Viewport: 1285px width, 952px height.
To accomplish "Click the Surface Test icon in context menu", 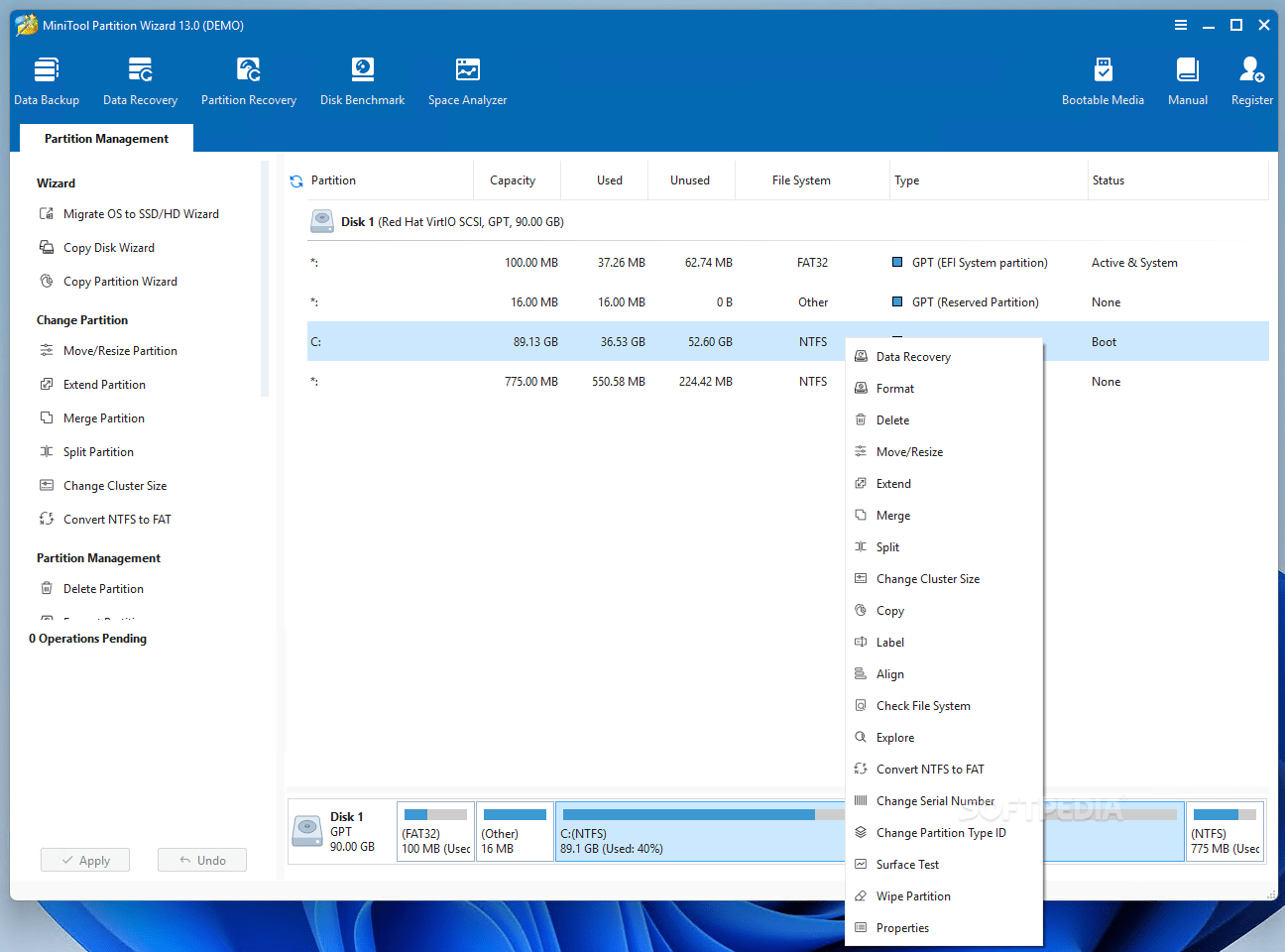I will [x=861, y=865].
